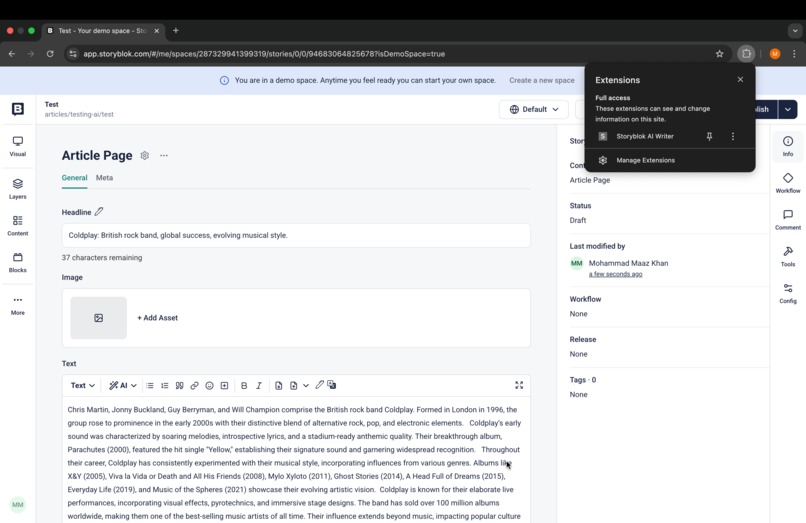Image resolution: width=806 pixels, height=523 pixels.
Task: Switch to the Meta tab
Action: click(x=104, y=177)
